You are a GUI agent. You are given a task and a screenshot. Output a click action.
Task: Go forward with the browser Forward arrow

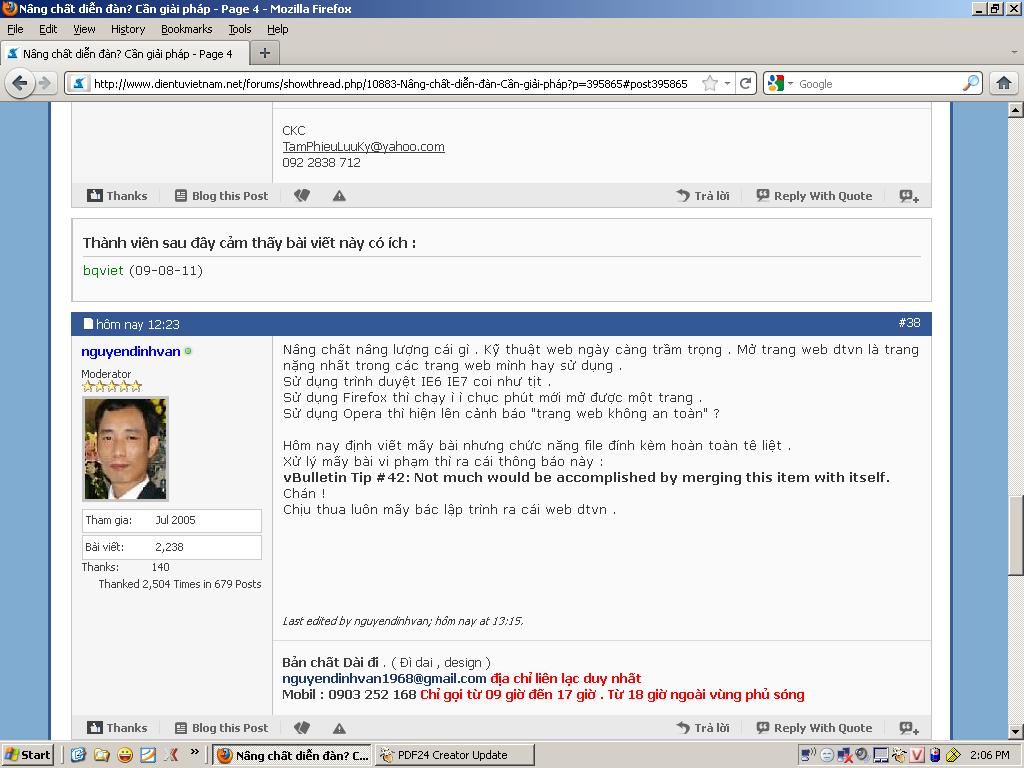pos(46,84)
